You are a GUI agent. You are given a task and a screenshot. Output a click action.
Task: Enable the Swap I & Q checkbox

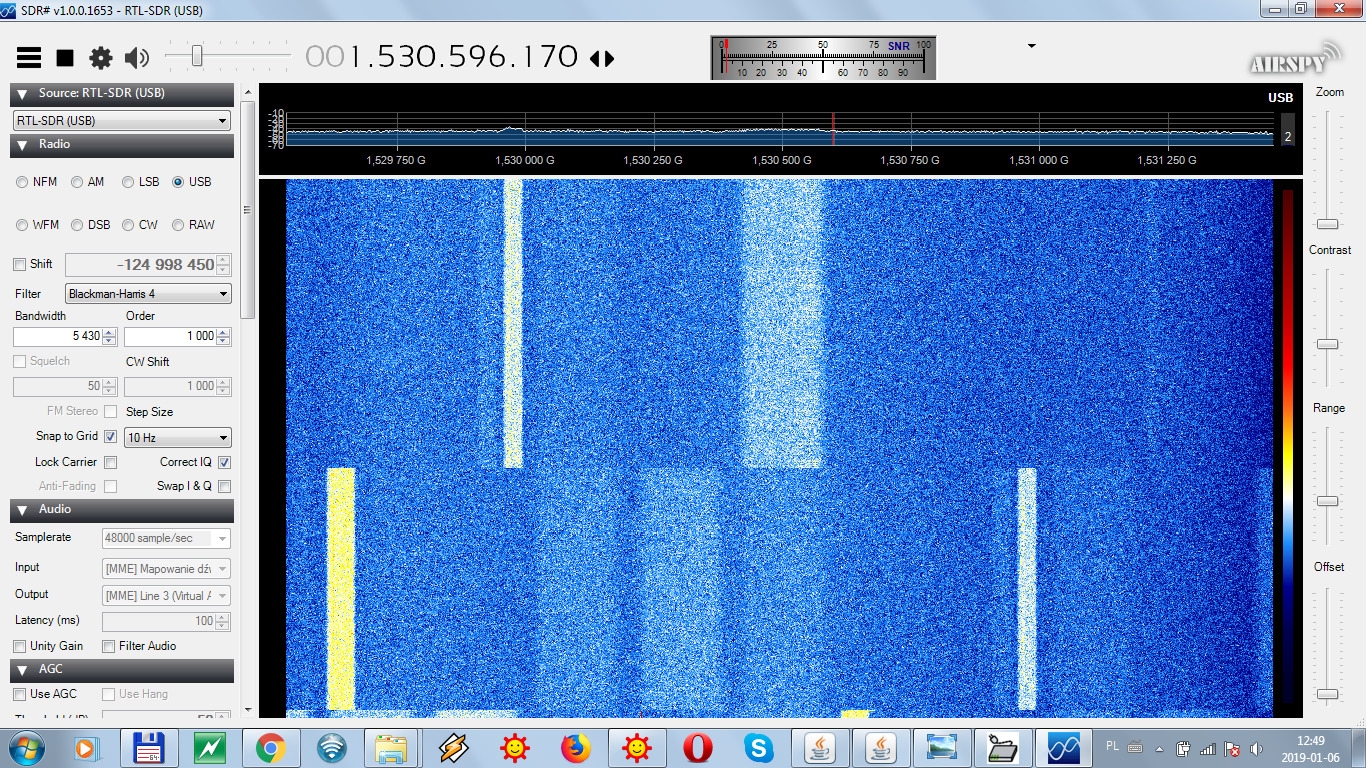(x=224, y=486)
